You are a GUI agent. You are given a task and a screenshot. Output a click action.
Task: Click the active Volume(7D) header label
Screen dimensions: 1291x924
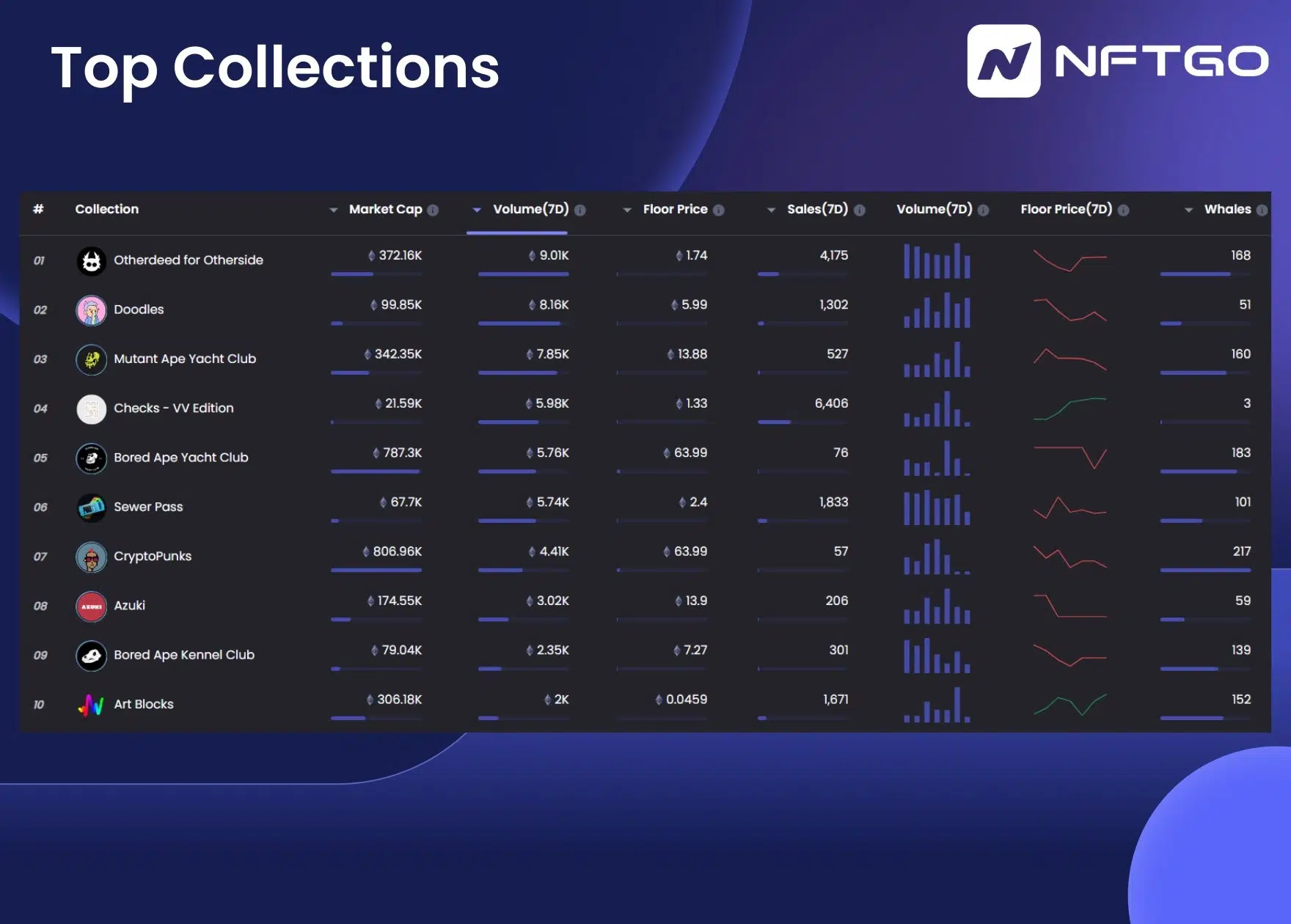coord(531,210)
